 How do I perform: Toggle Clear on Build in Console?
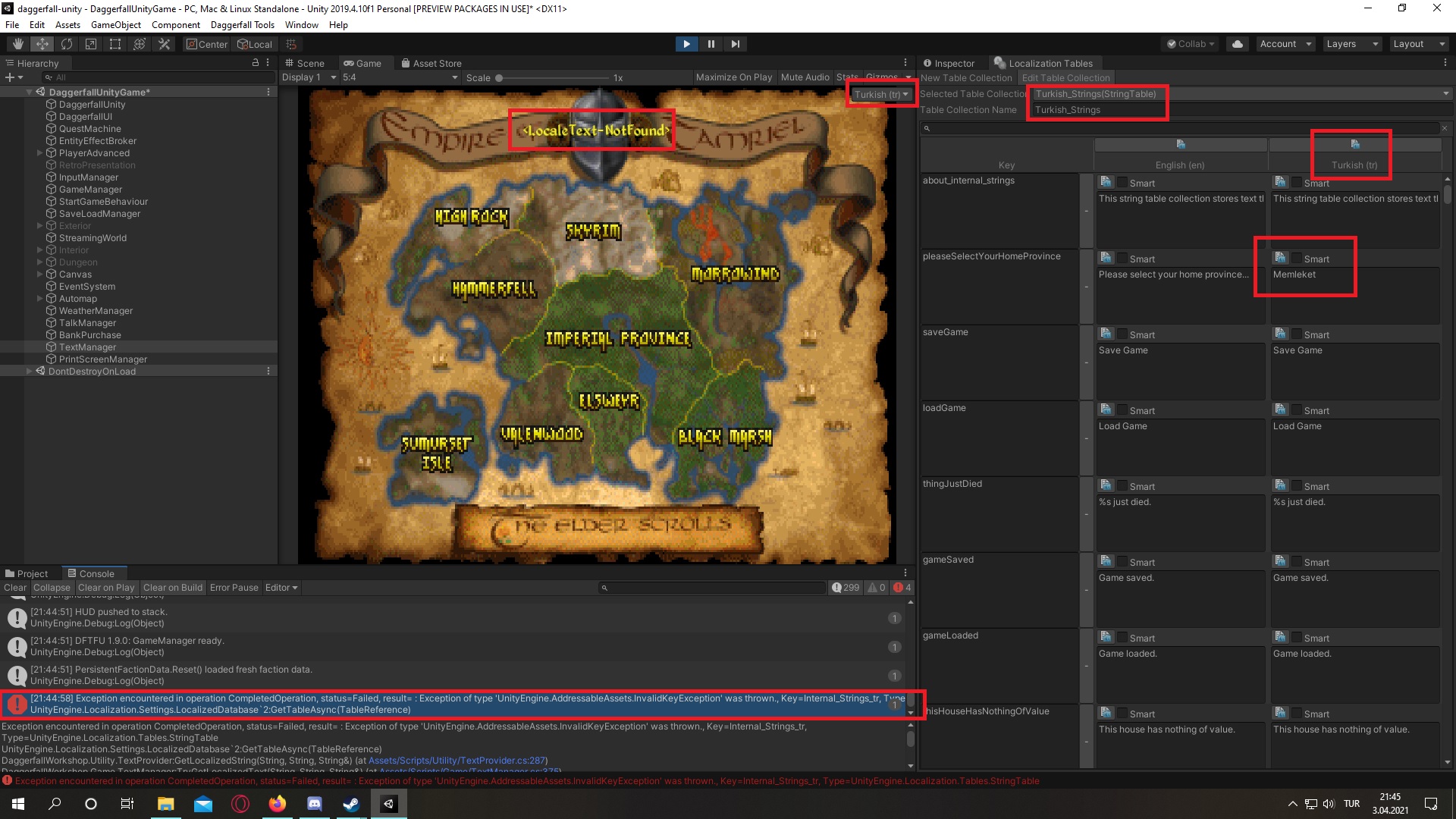coord(173,588)
